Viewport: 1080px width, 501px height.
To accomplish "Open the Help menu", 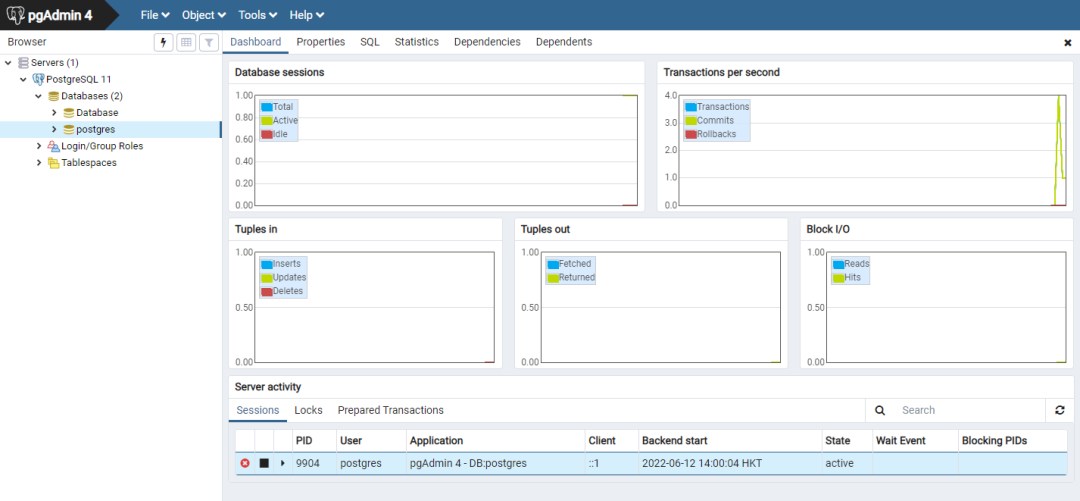I will coord(307,14).
